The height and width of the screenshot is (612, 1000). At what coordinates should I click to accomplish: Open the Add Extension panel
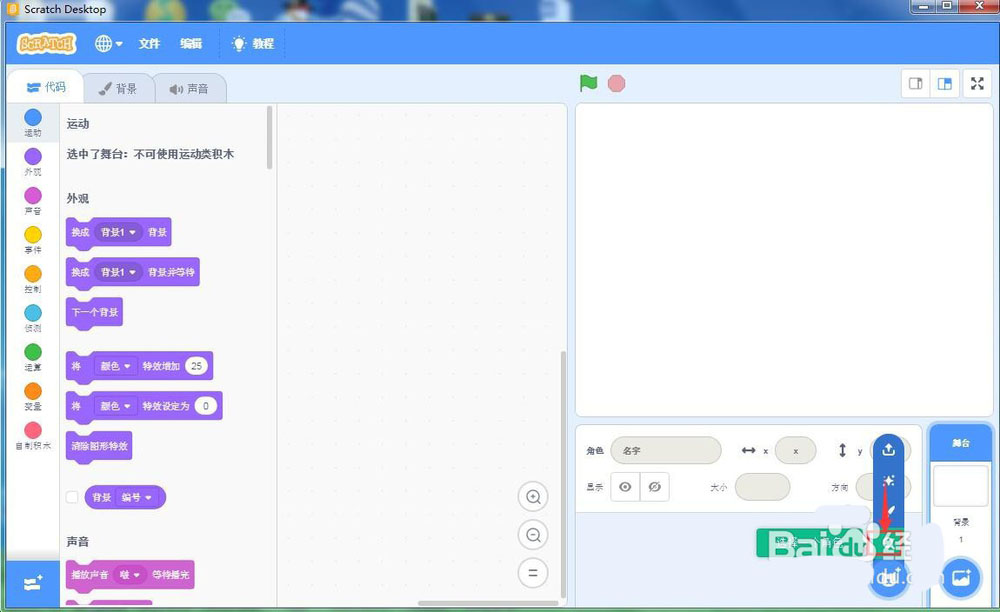(x=32, y=583)
